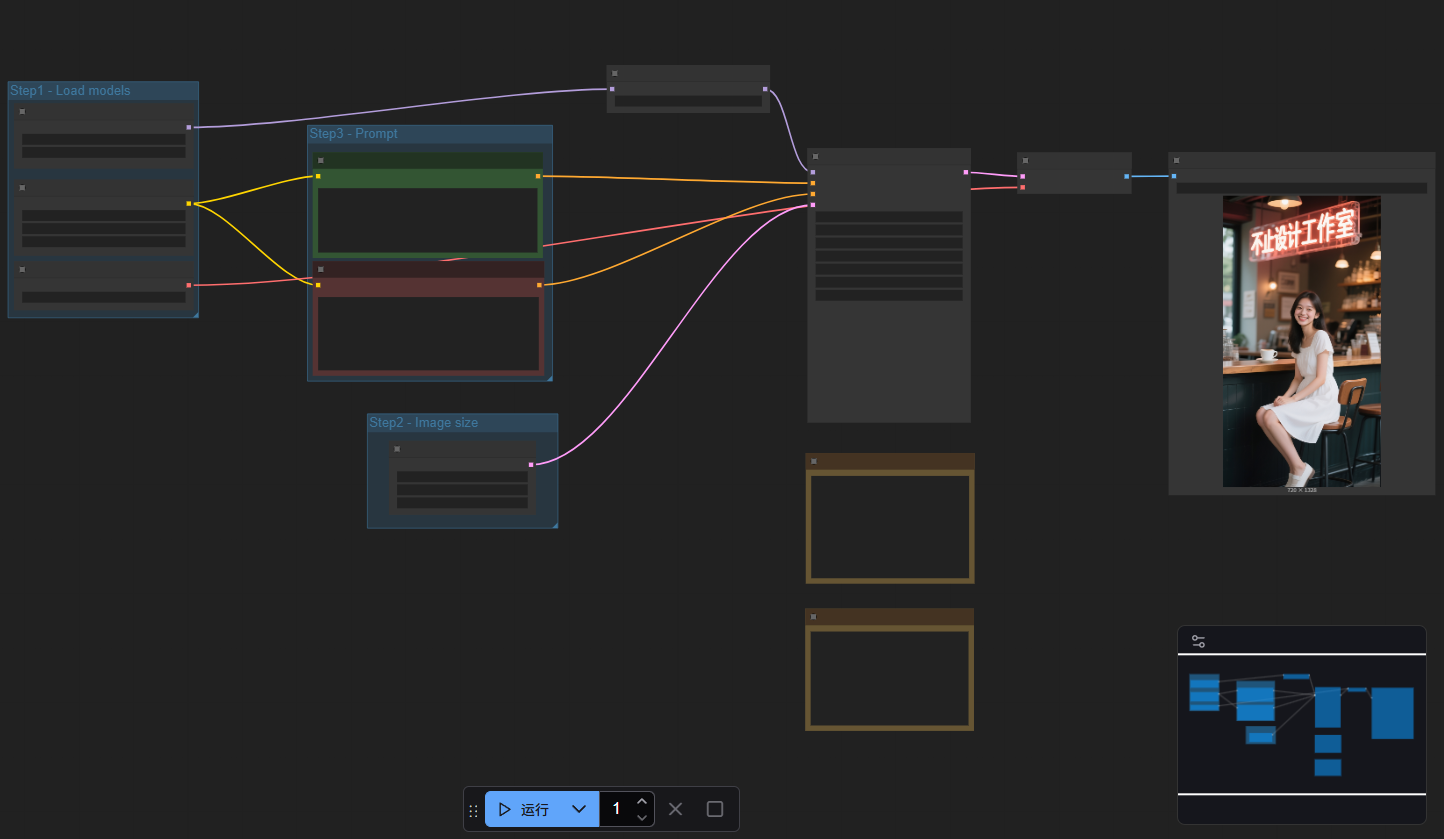Select the Step2 - Image size group title
This screenshot has width=1444, height=839.
coord(423,423)
